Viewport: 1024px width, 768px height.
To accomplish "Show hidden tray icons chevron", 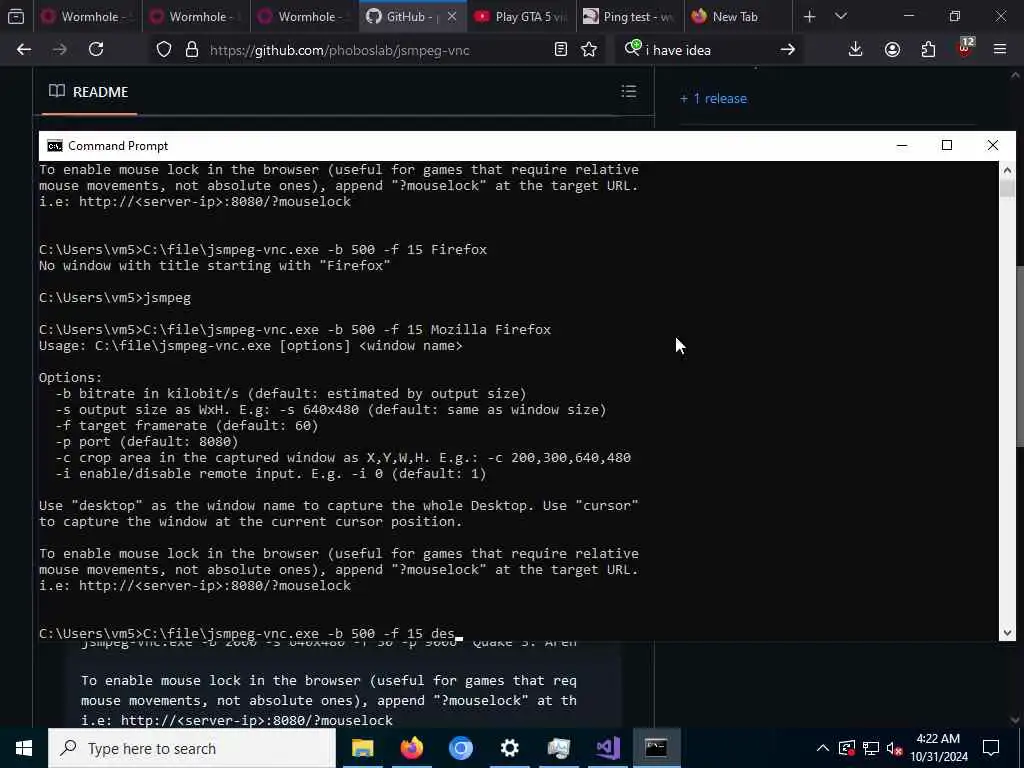I will 823,748.
